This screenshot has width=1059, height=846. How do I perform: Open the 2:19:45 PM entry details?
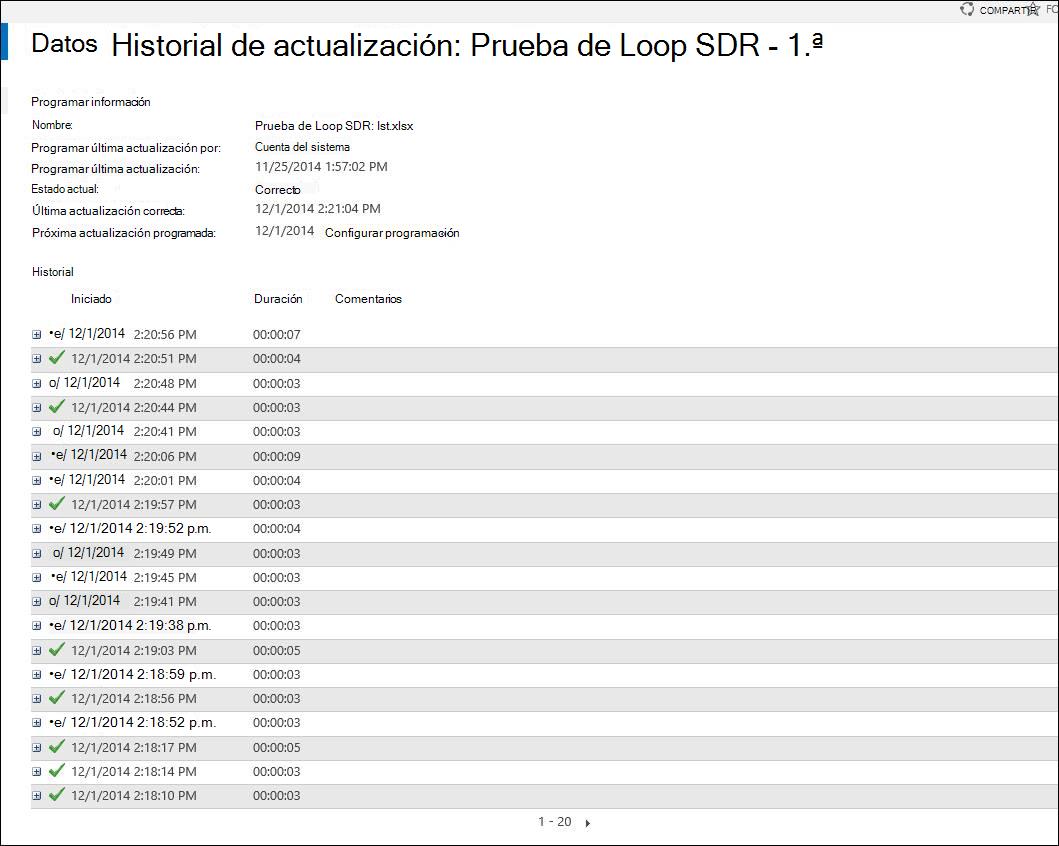(36, 577)
